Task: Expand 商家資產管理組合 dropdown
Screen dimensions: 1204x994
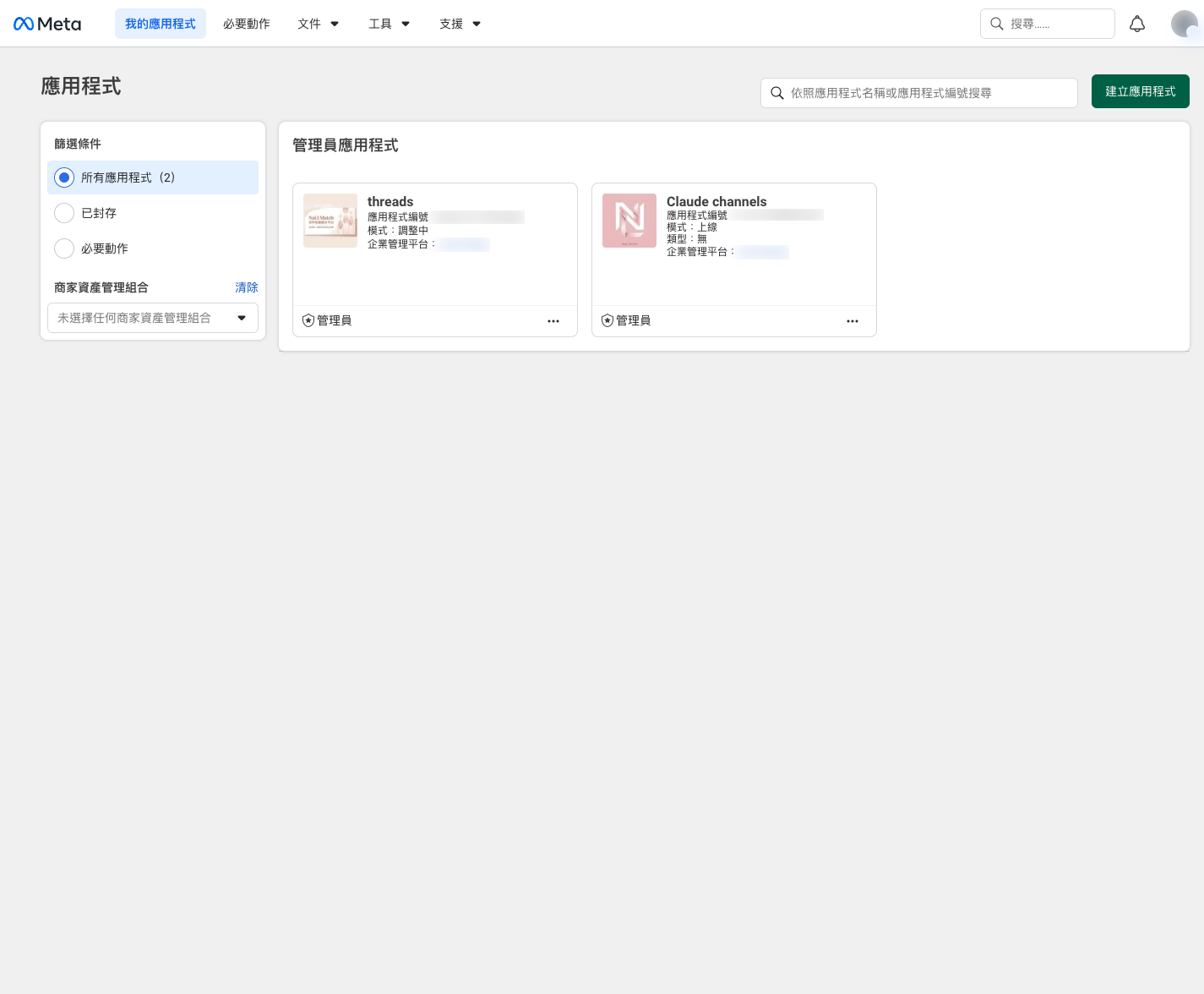Action: pos(153,318)
